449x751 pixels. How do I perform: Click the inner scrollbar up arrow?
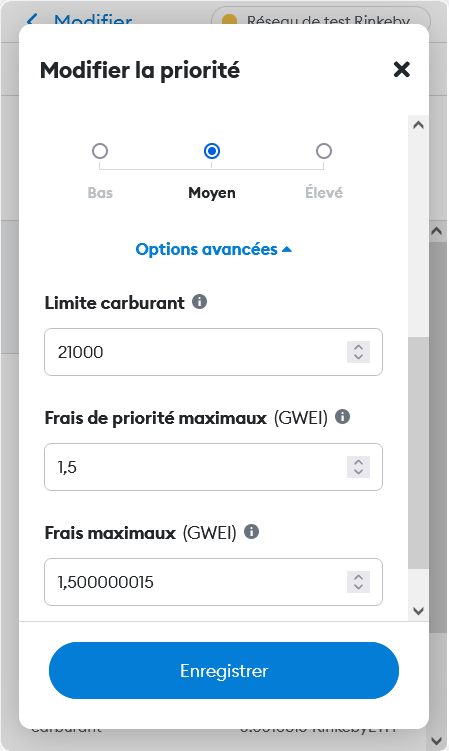click(x=418, y=125)
